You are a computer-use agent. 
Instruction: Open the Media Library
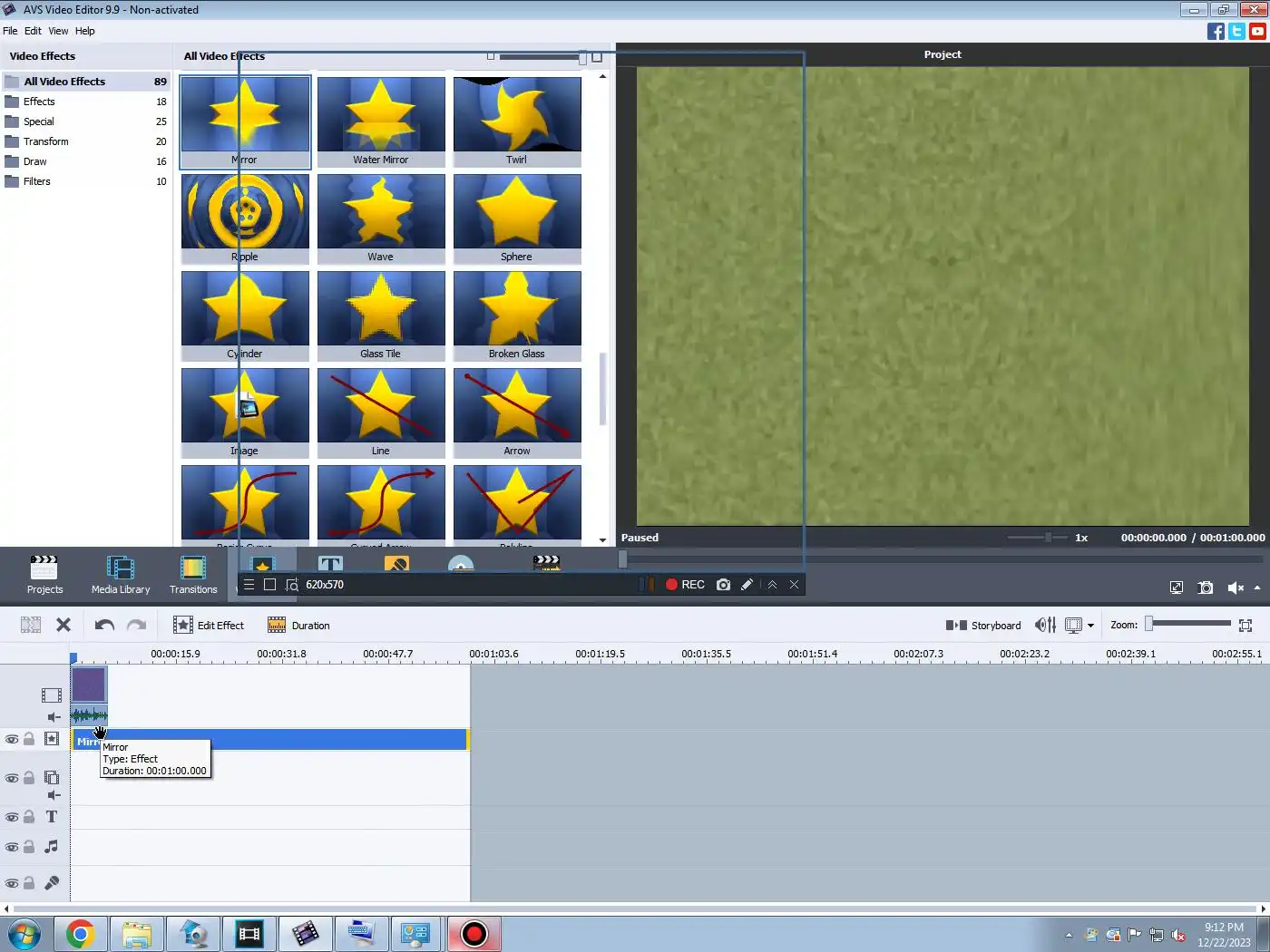click(121, 575)
